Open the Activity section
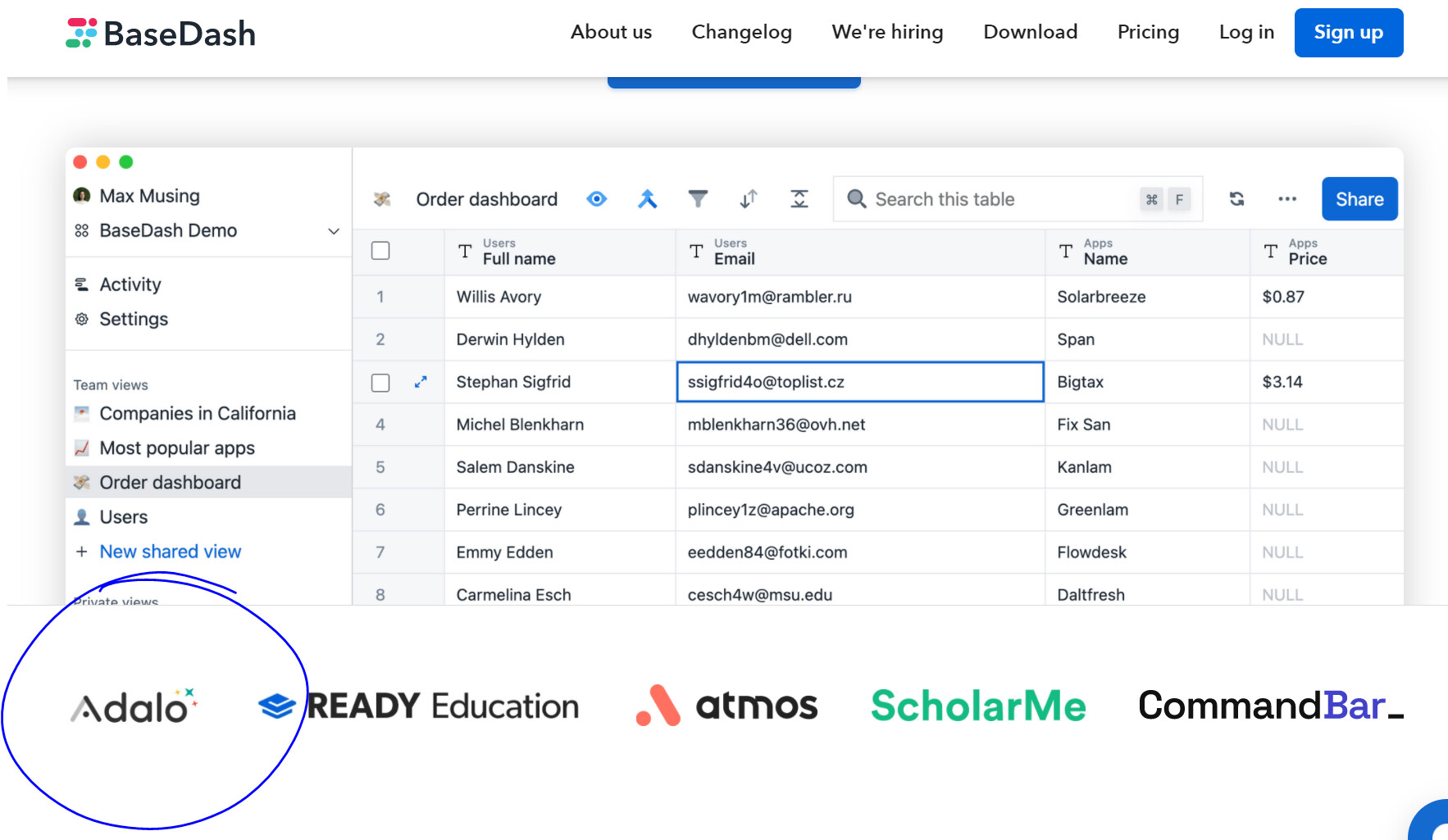Viewport: 1448px width, 840px height. pos(130,284)
